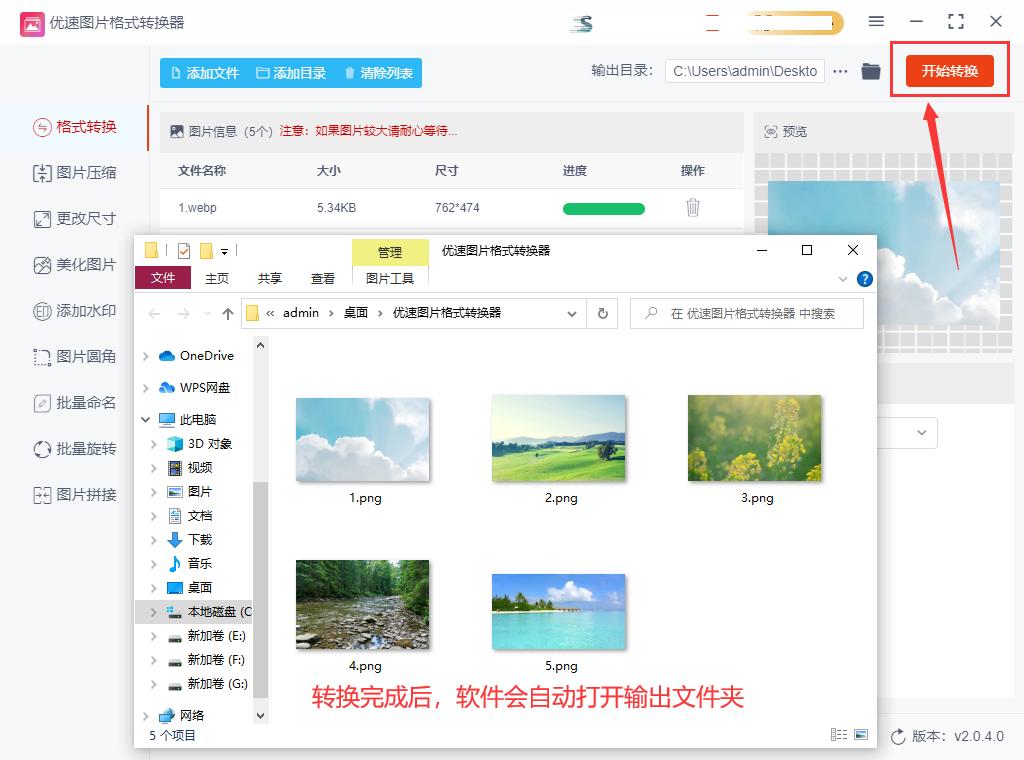Open the 文件 menu in Explorer
The image size is (1024, 760).
tap(163, 279)
